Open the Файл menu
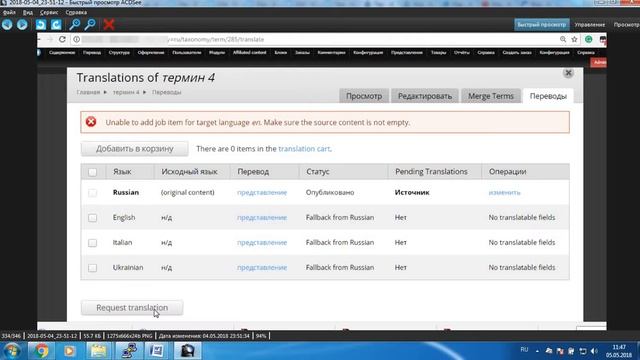Screen dimensions: 640x360 click(9, 12)
